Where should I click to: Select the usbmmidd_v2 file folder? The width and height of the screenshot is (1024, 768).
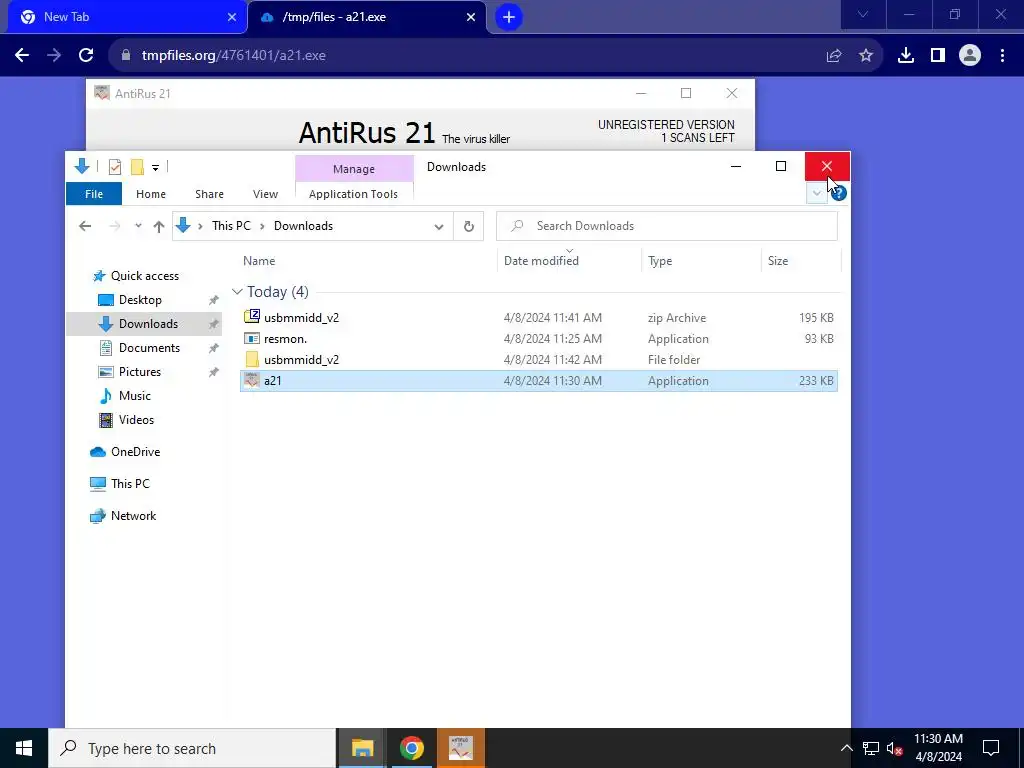pyautogui.click(x=539, y=360)
